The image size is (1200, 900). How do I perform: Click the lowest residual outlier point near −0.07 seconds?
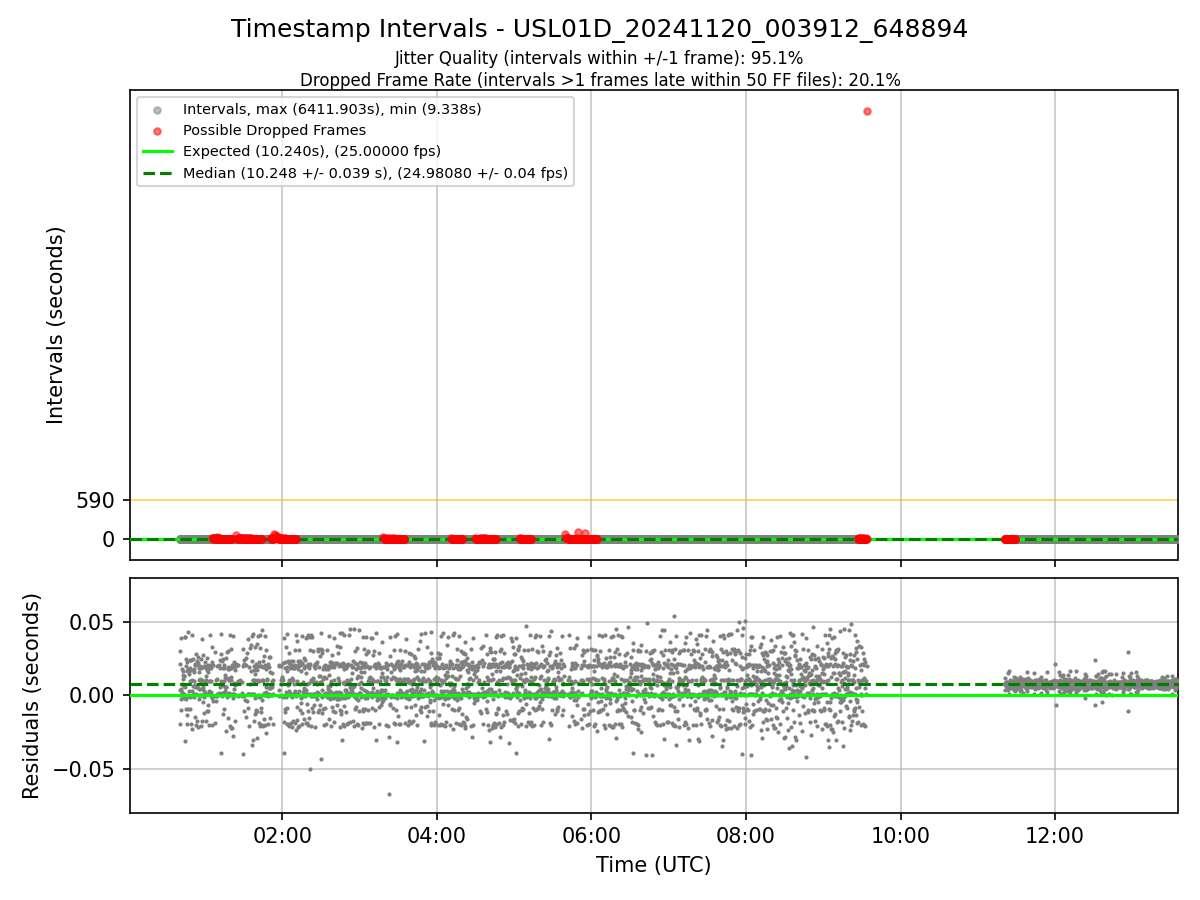[389, 794]
